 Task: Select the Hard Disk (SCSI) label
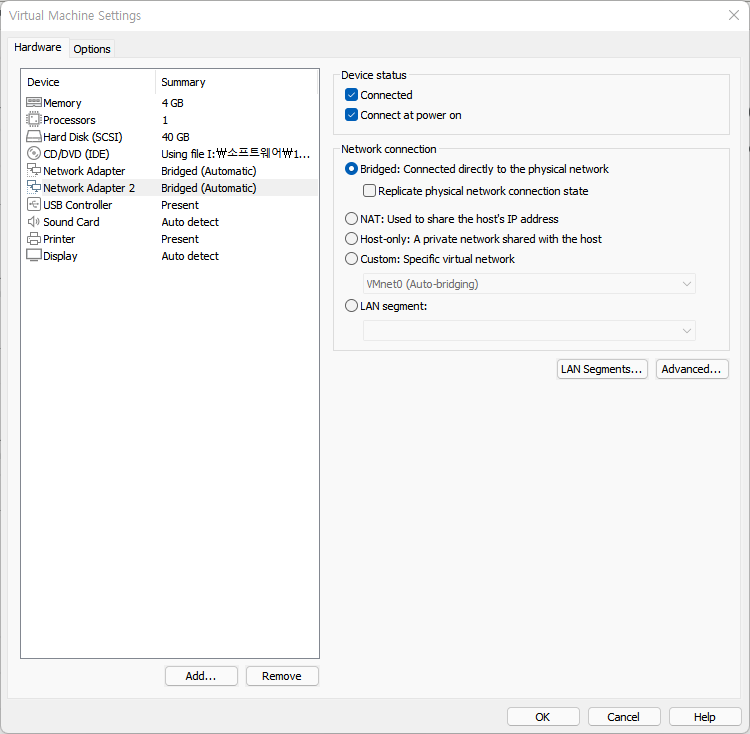coord(83,137)
